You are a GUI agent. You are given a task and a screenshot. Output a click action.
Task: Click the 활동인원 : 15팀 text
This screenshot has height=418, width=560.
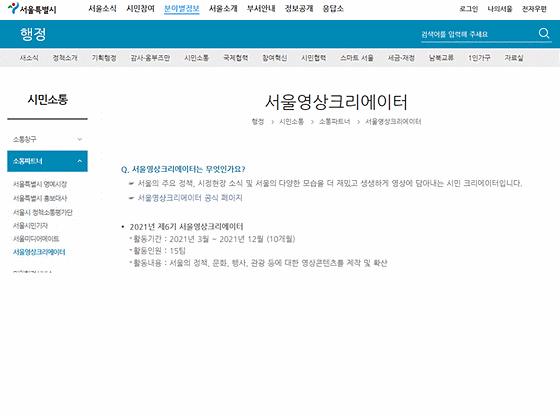click(x=159, y=251)
